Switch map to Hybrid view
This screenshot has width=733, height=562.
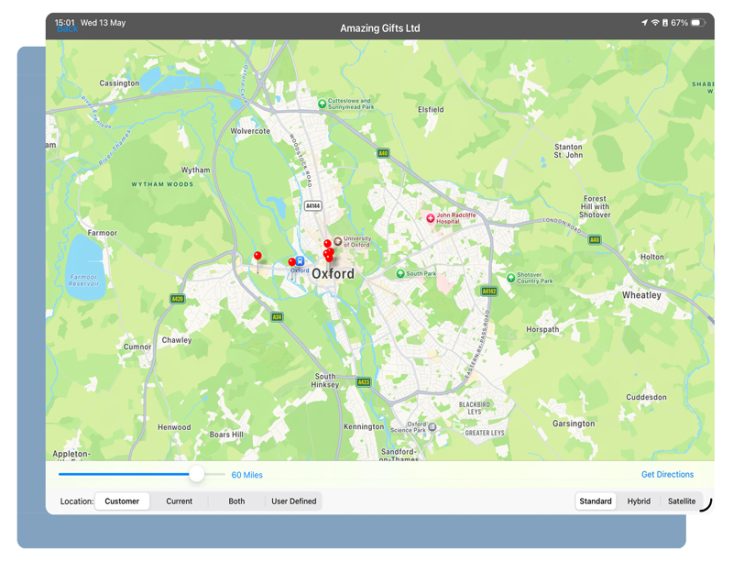tap(639, 501)
